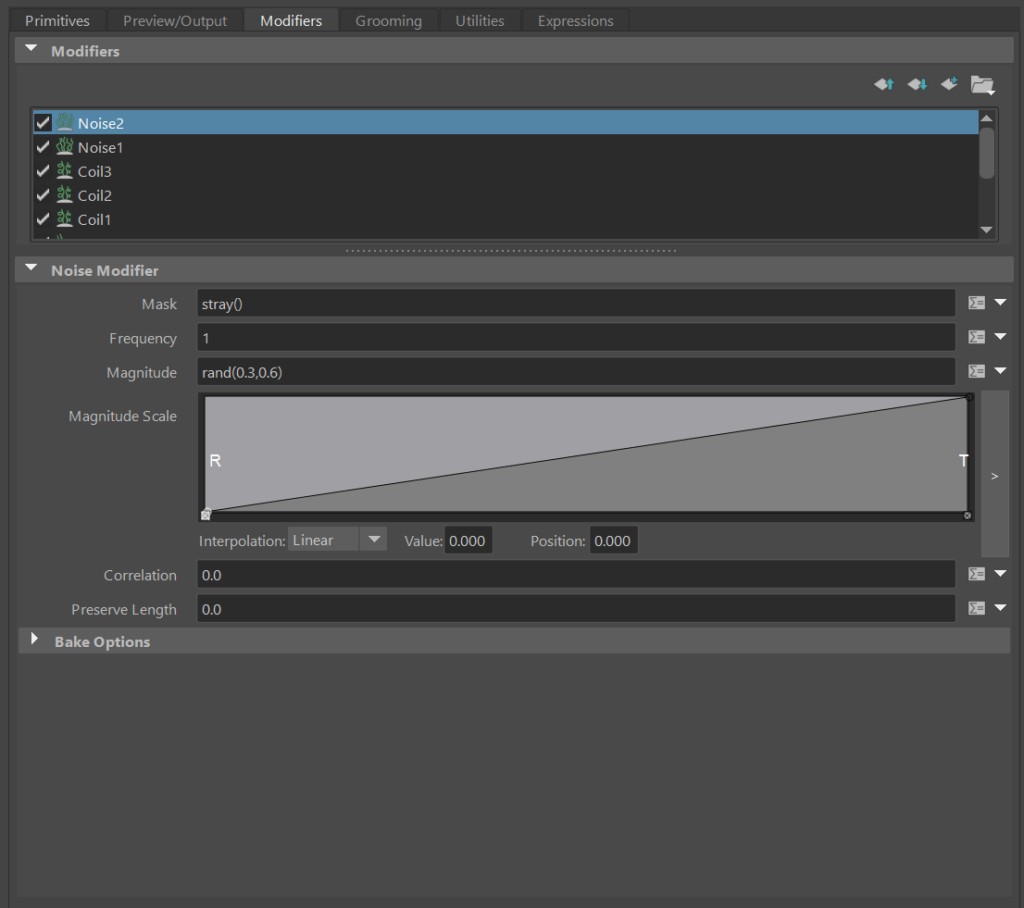The height and width of the screenshot is (908, 1024).
Task: Open expression editor icon for Magnitude
Action: coord(977,372)
